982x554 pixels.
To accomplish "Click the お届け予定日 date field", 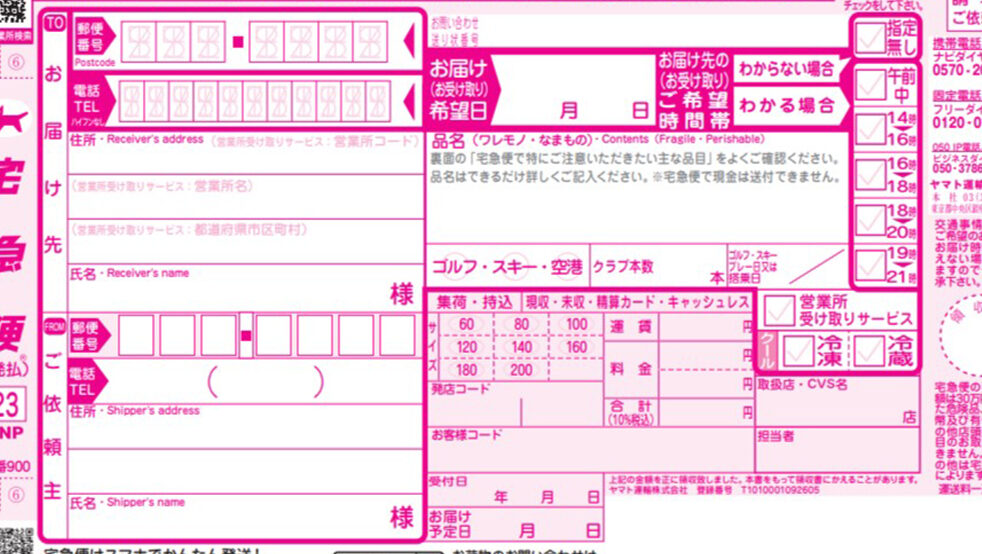I will [x=515, y=525].
